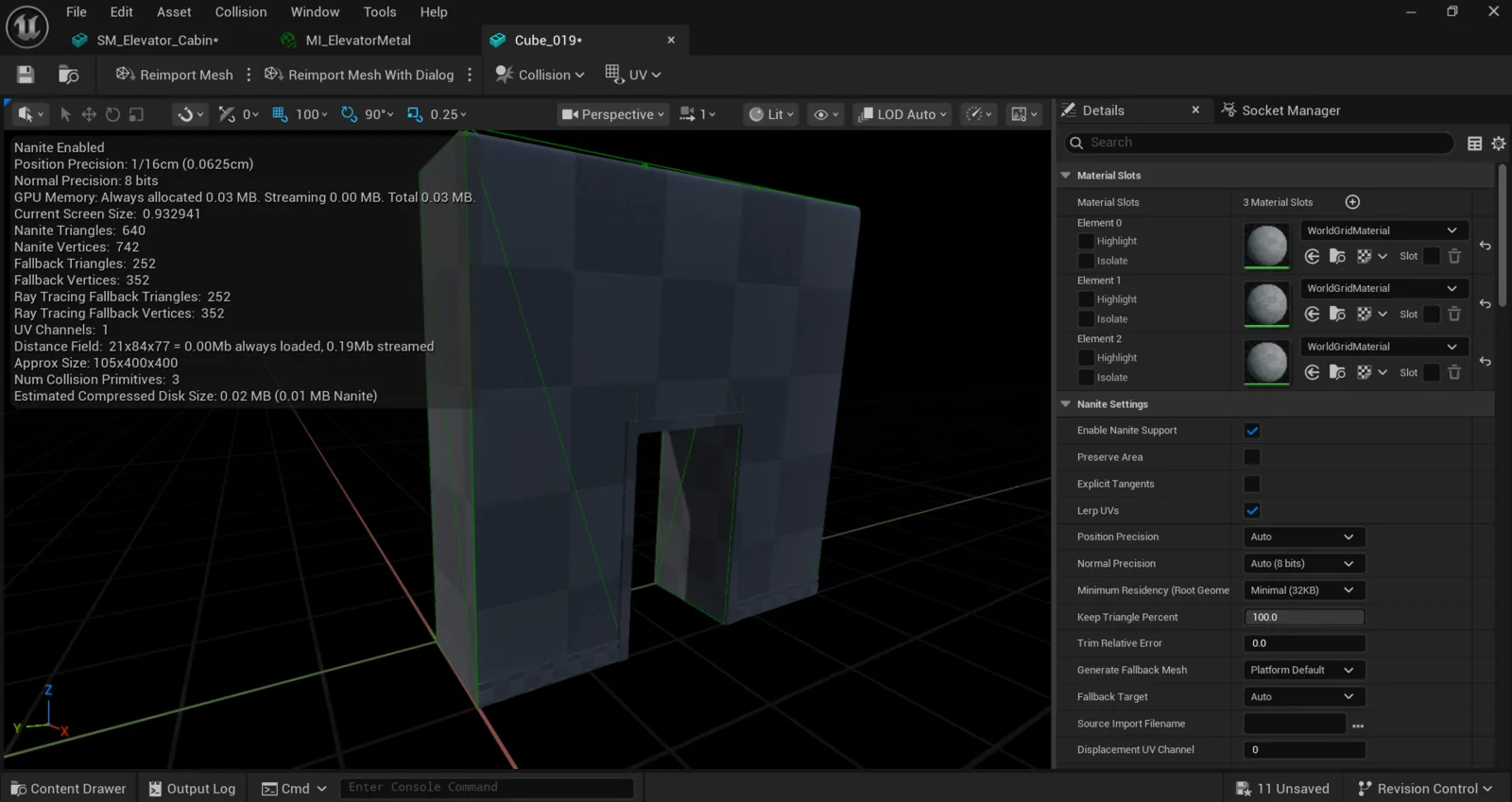Toggle grid snapping icon in viewport toolbar
The width and height of the screenshot is (1512, 802).
pyautogui.click(x=280, y=114)
